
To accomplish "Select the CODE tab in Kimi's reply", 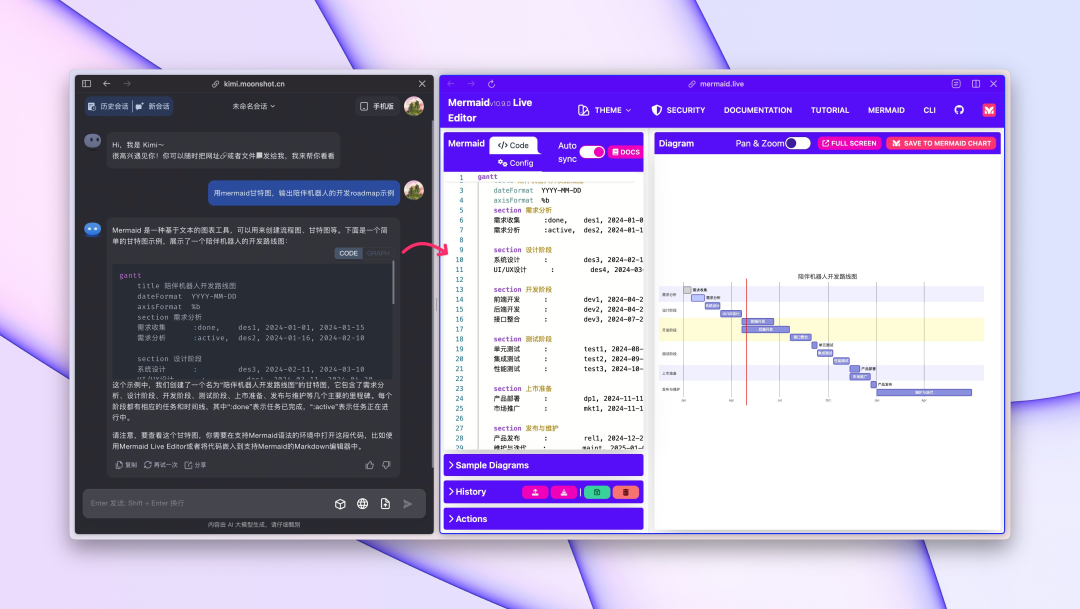I will 349,253.
